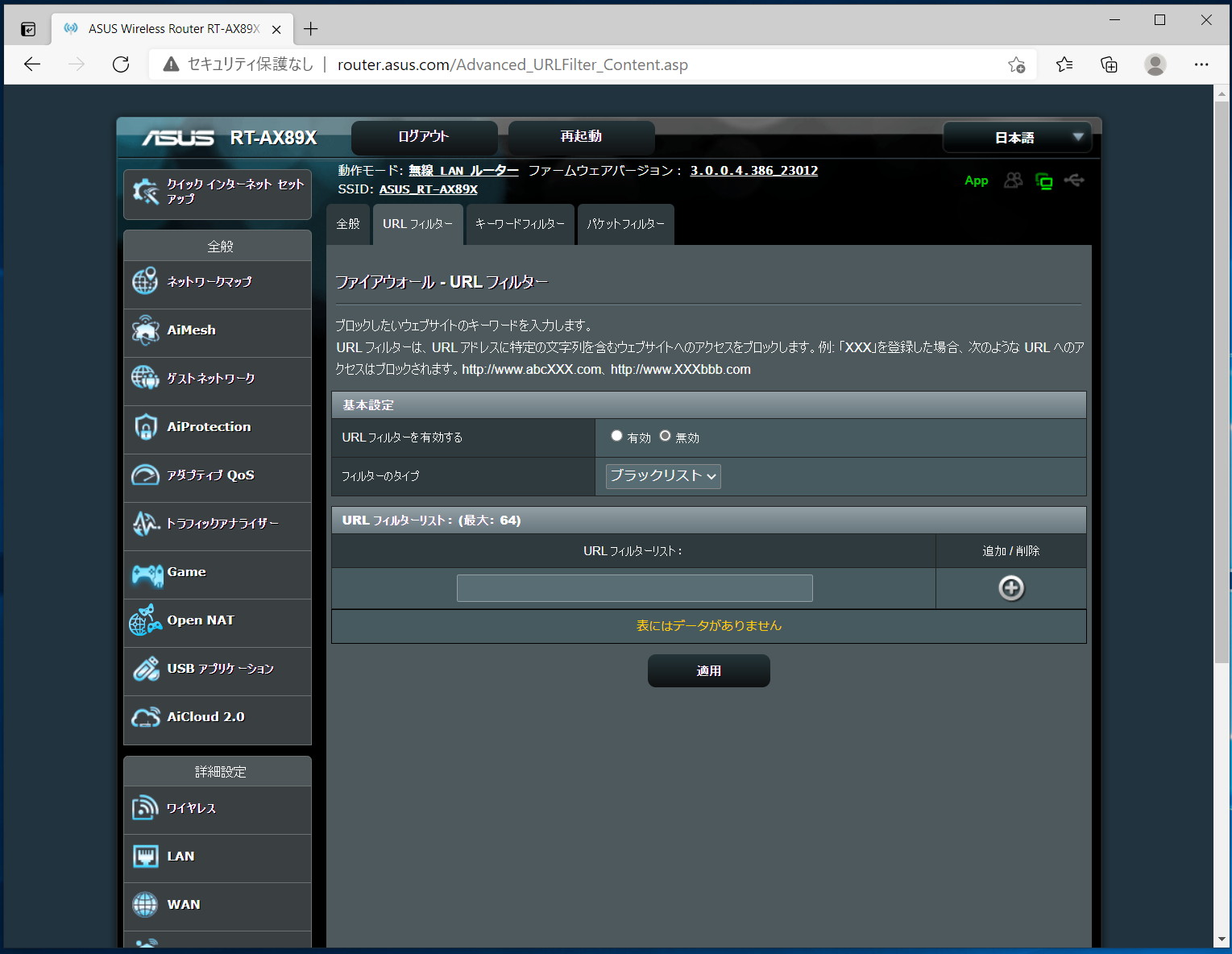Open browser tab actions menu icon

tap(28, 29)
